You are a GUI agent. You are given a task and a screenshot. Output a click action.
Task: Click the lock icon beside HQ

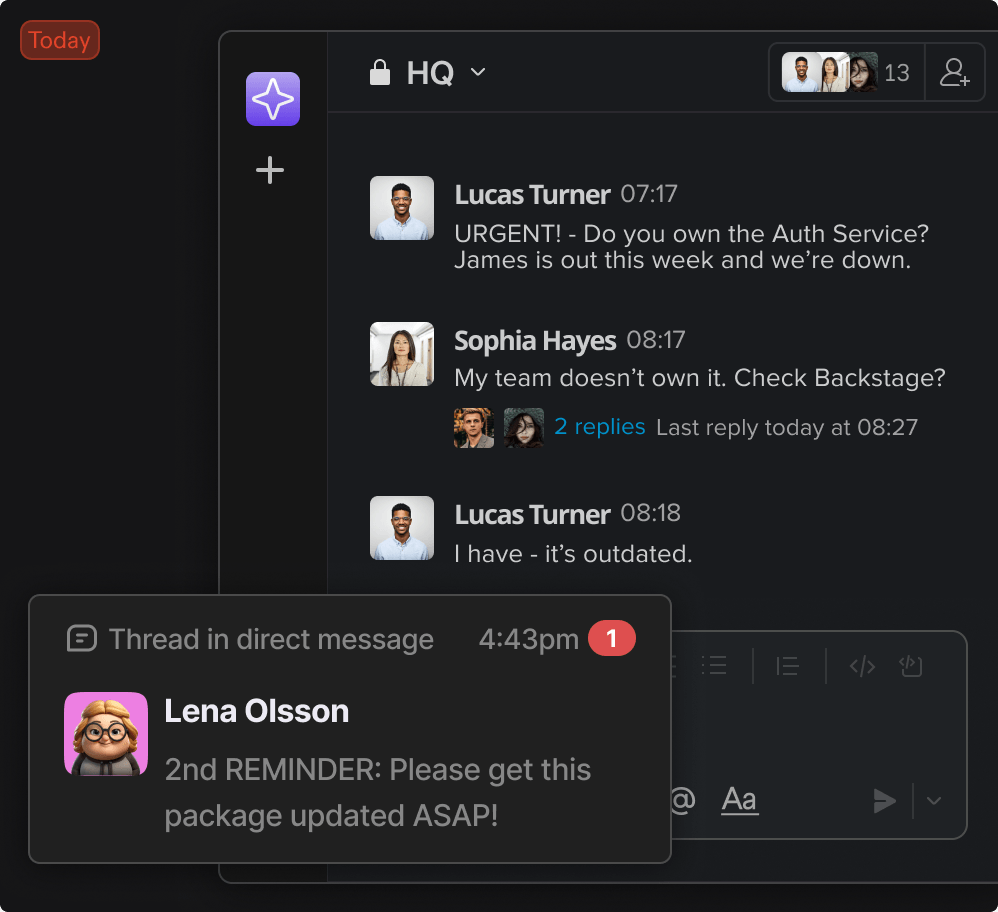coord(380,73)
